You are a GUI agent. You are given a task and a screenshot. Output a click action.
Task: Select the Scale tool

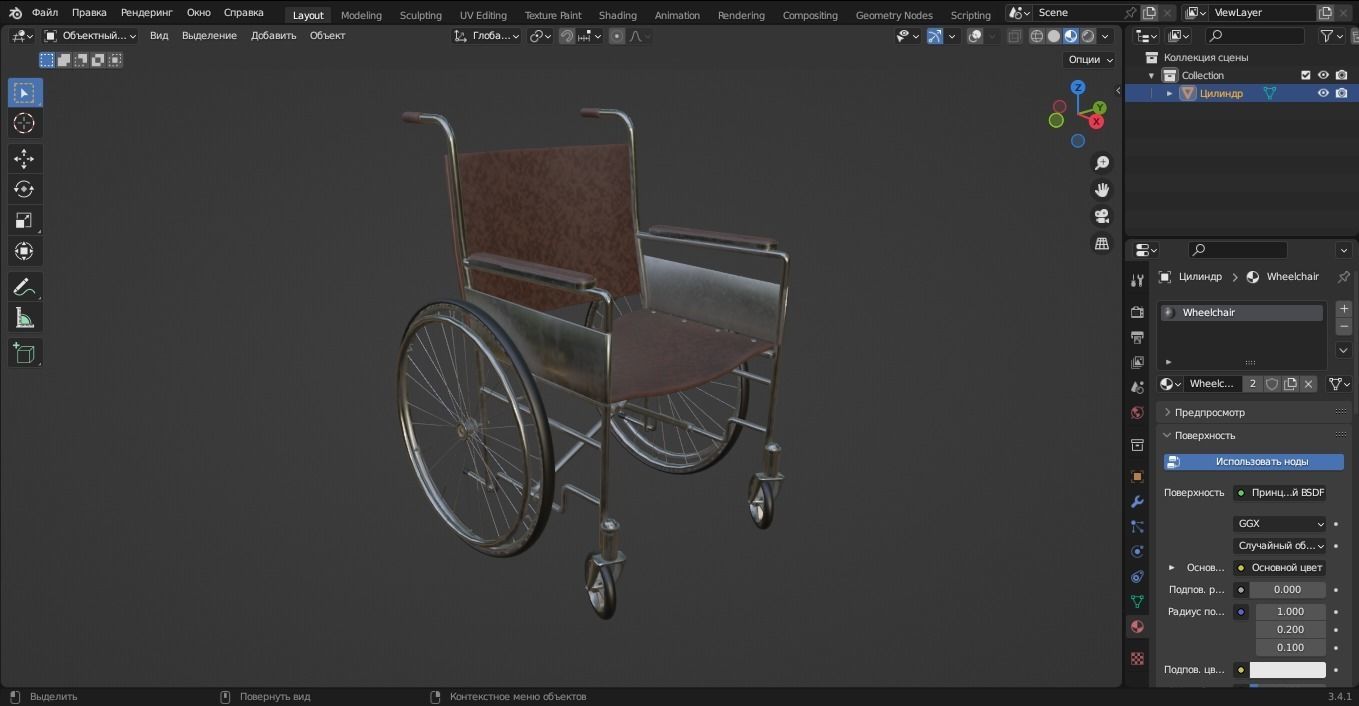(x=25, y=220)
